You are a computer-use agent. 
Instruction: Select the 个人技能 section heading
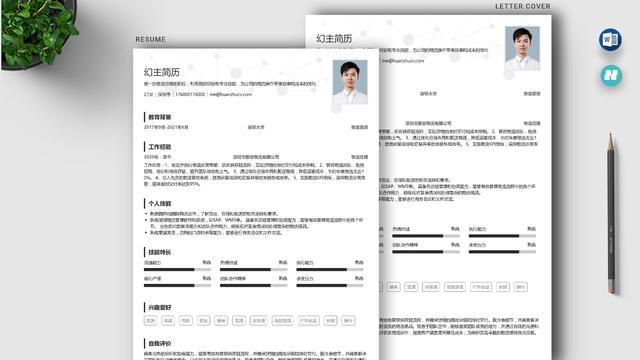coord(160,203)
